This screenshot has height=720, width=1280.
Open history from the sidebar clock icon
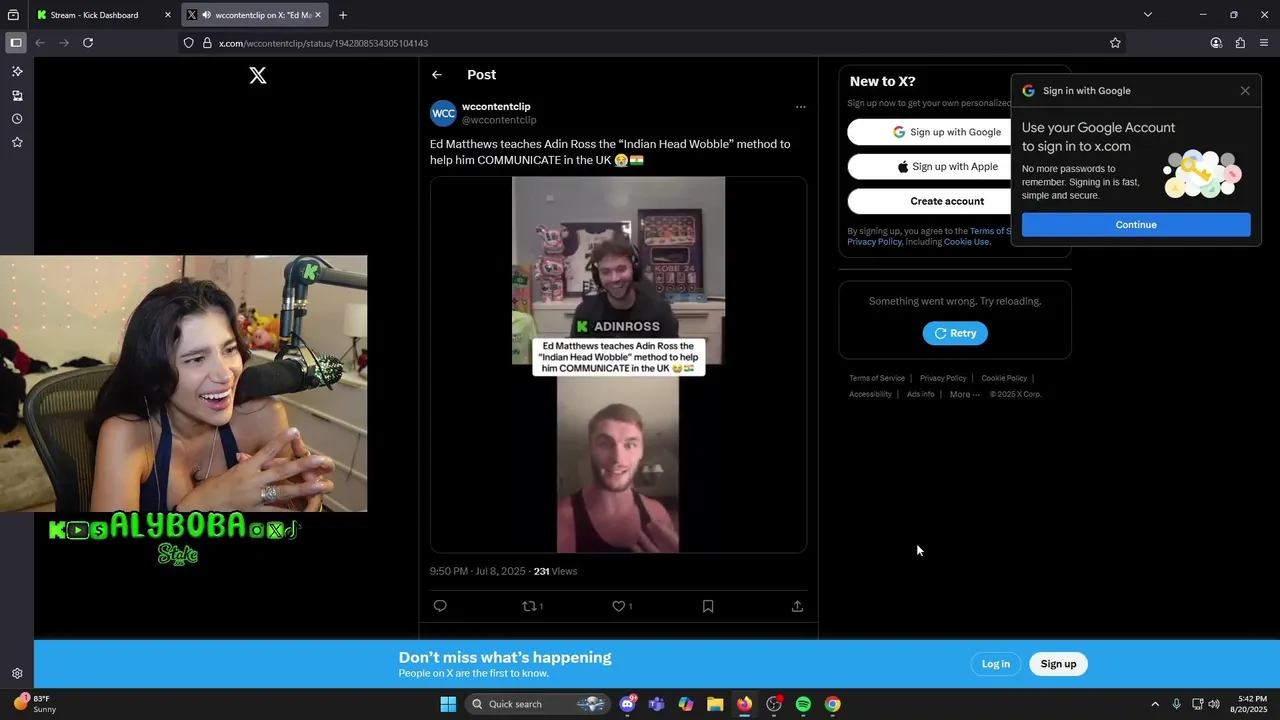coord(17,119)
